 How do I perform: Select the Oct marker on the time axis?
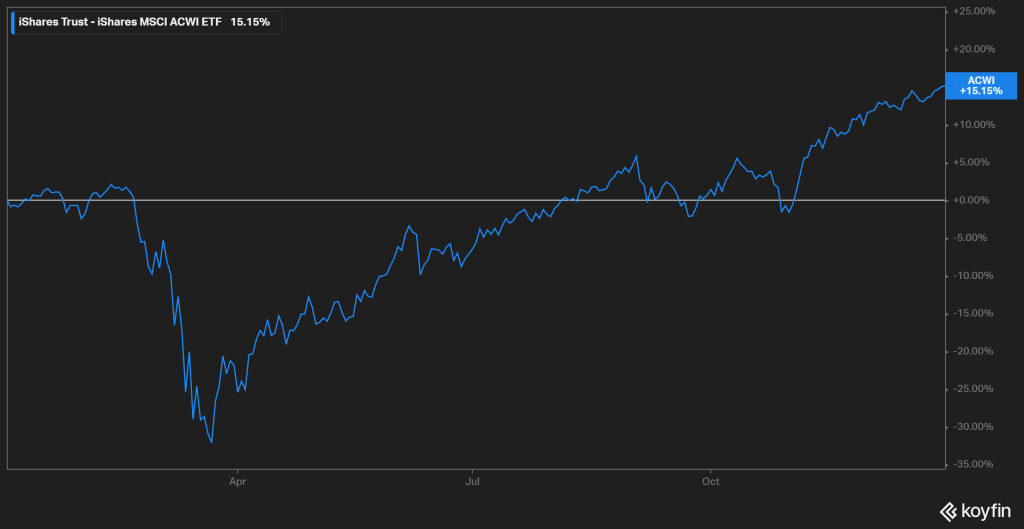(x=710, y=480)
